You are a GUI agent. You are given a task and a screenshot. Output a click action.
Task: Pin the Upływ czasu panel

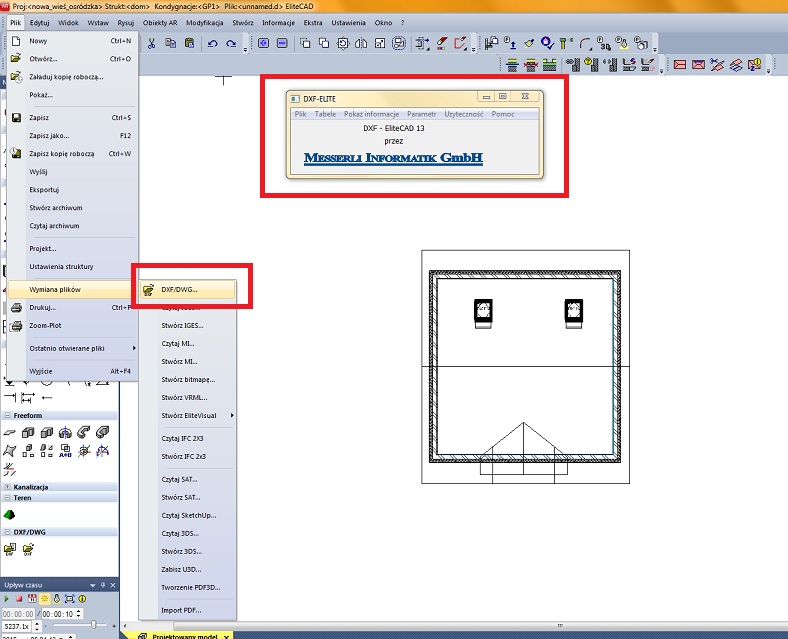point(103,585)
